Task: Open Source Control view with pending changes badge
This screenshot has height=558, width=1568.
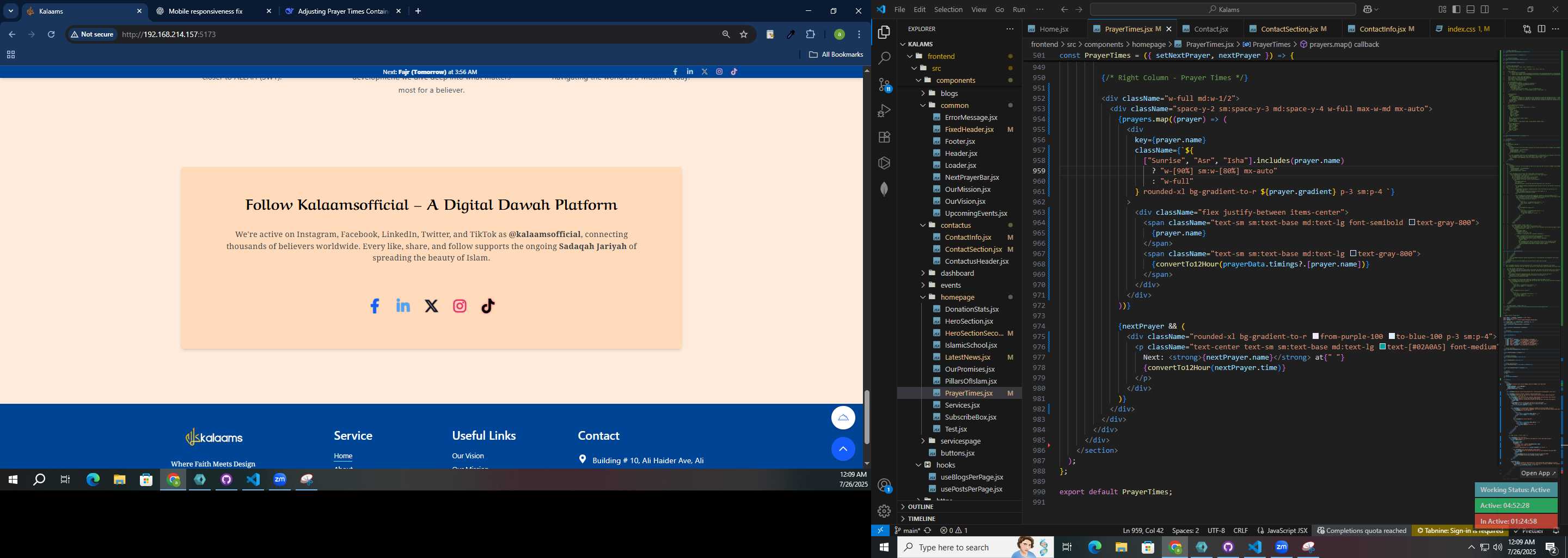Action: [884, 84]
